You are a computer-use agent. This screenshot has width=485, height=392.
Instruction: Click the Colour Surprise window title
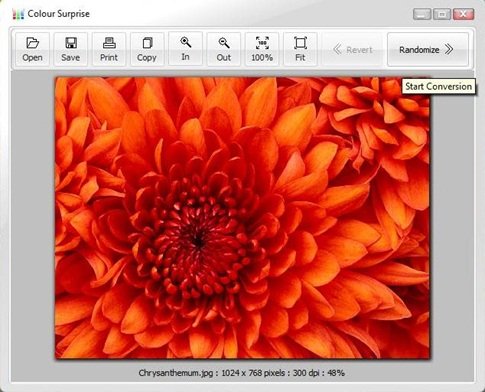(58, 14)
